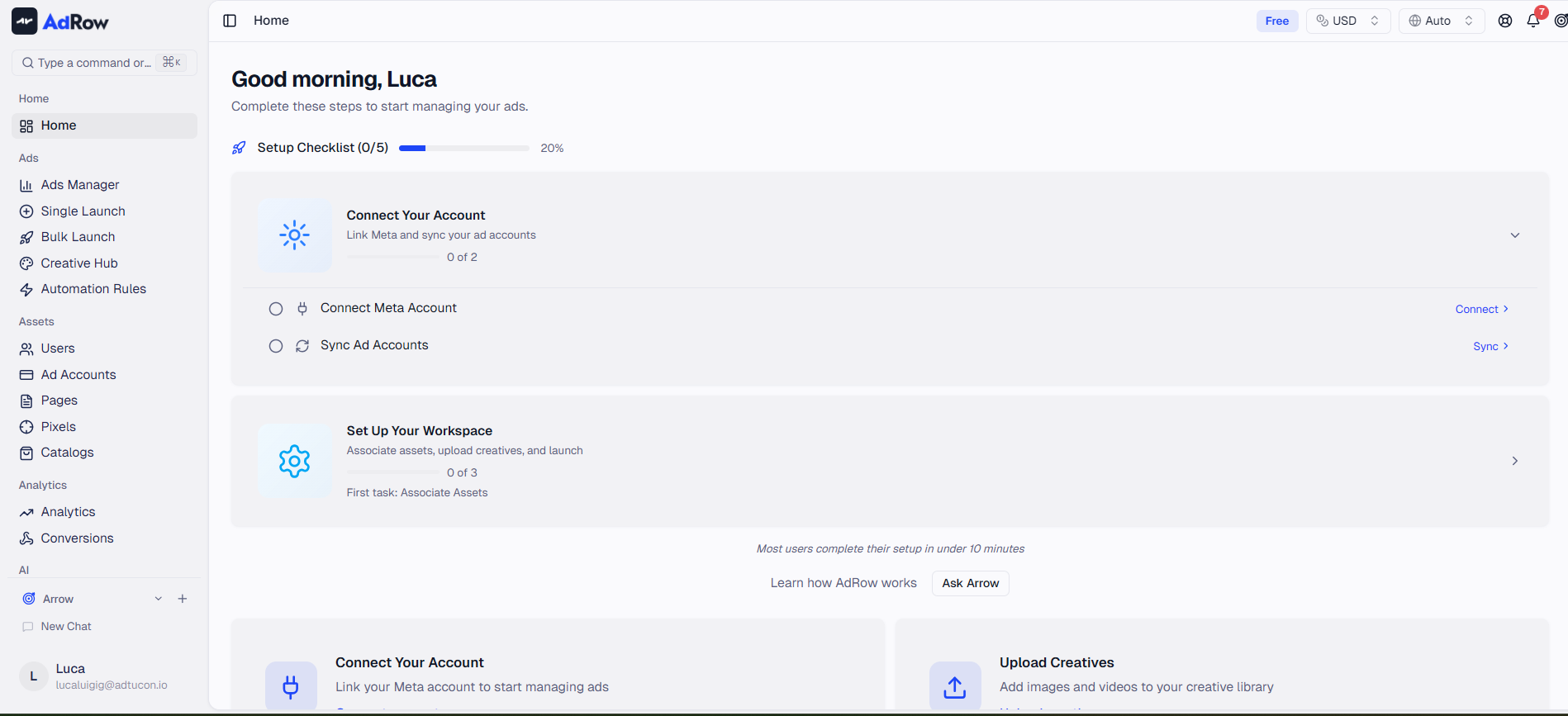Screen dimensions: 1568x716
Task: Click the Conversions icon in sidebar
Action: tap(26, 538)
